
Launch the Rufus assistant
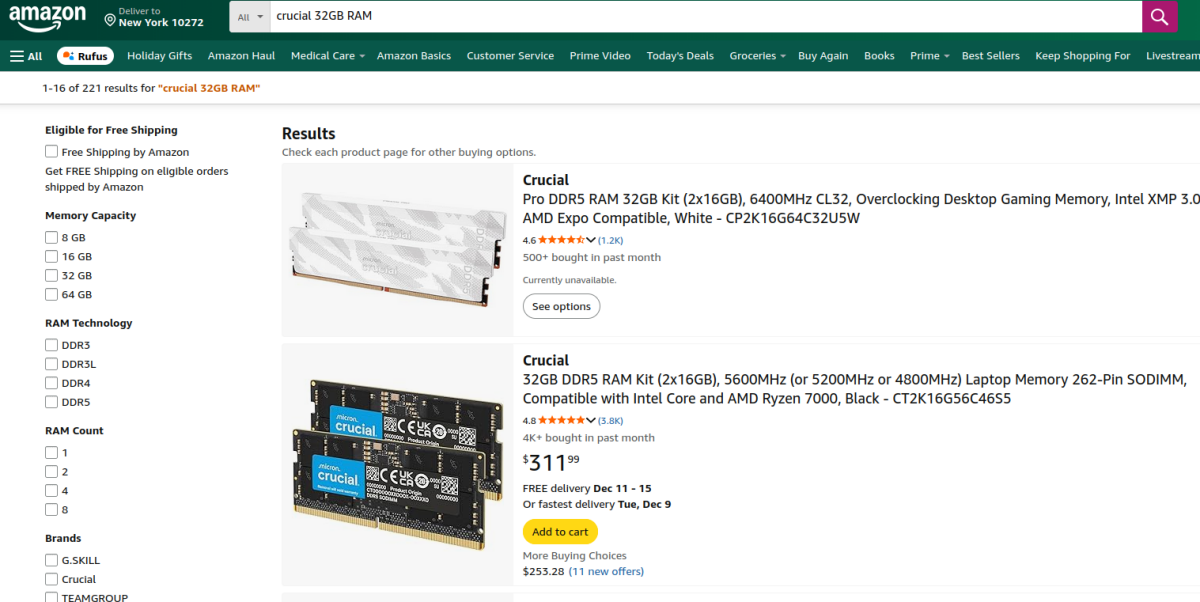85,56
